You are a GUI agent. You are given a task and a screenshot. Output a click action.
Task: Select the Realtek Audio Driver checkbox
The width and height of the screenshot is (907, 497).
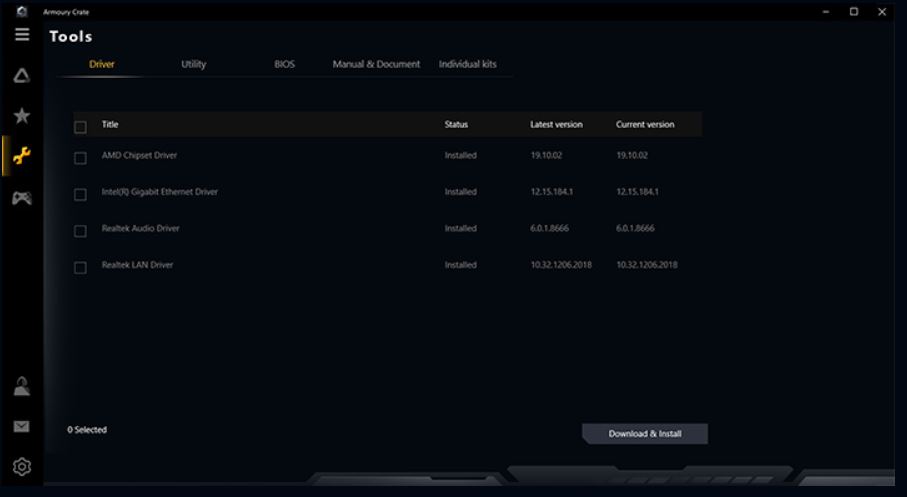point(81,231)
